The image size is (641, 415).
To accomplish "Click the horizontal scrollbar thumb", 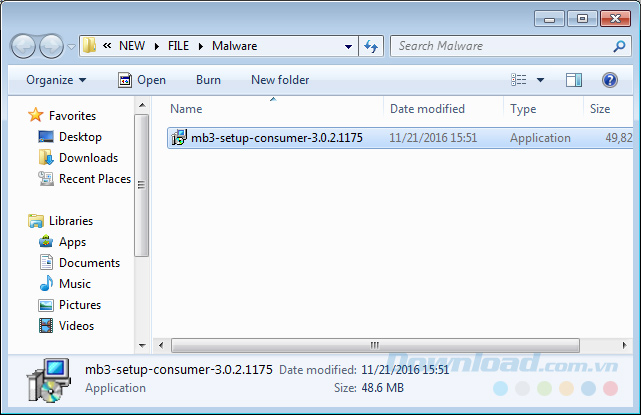I will pyautogui.click(x=375, y=345).
